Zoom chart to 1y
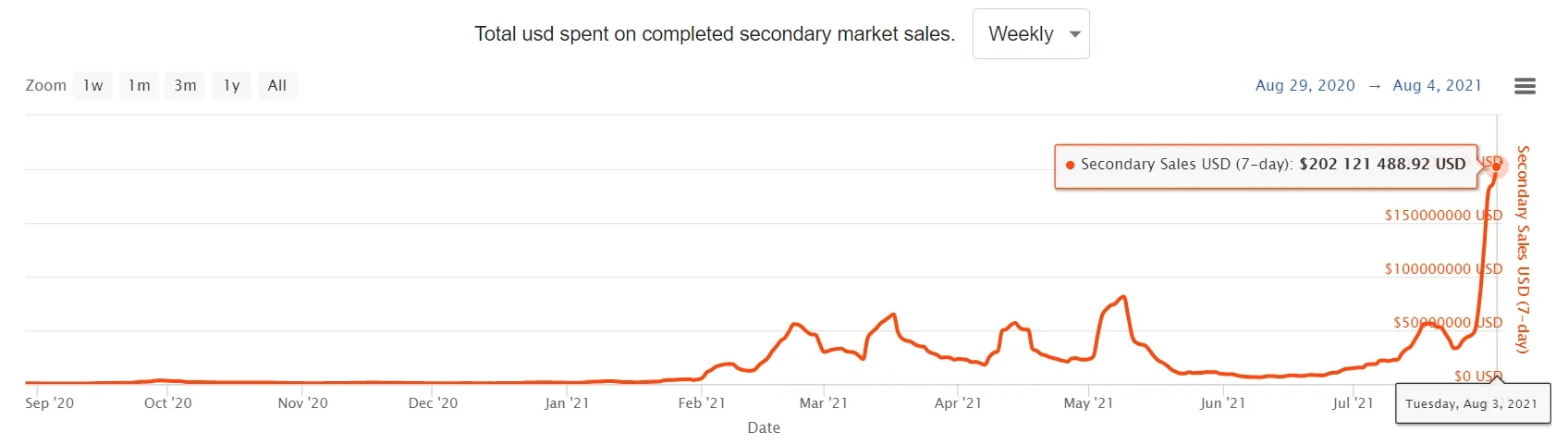This screenshot has height=445, width=1568. pyautogui.click(x=231, y=86)
